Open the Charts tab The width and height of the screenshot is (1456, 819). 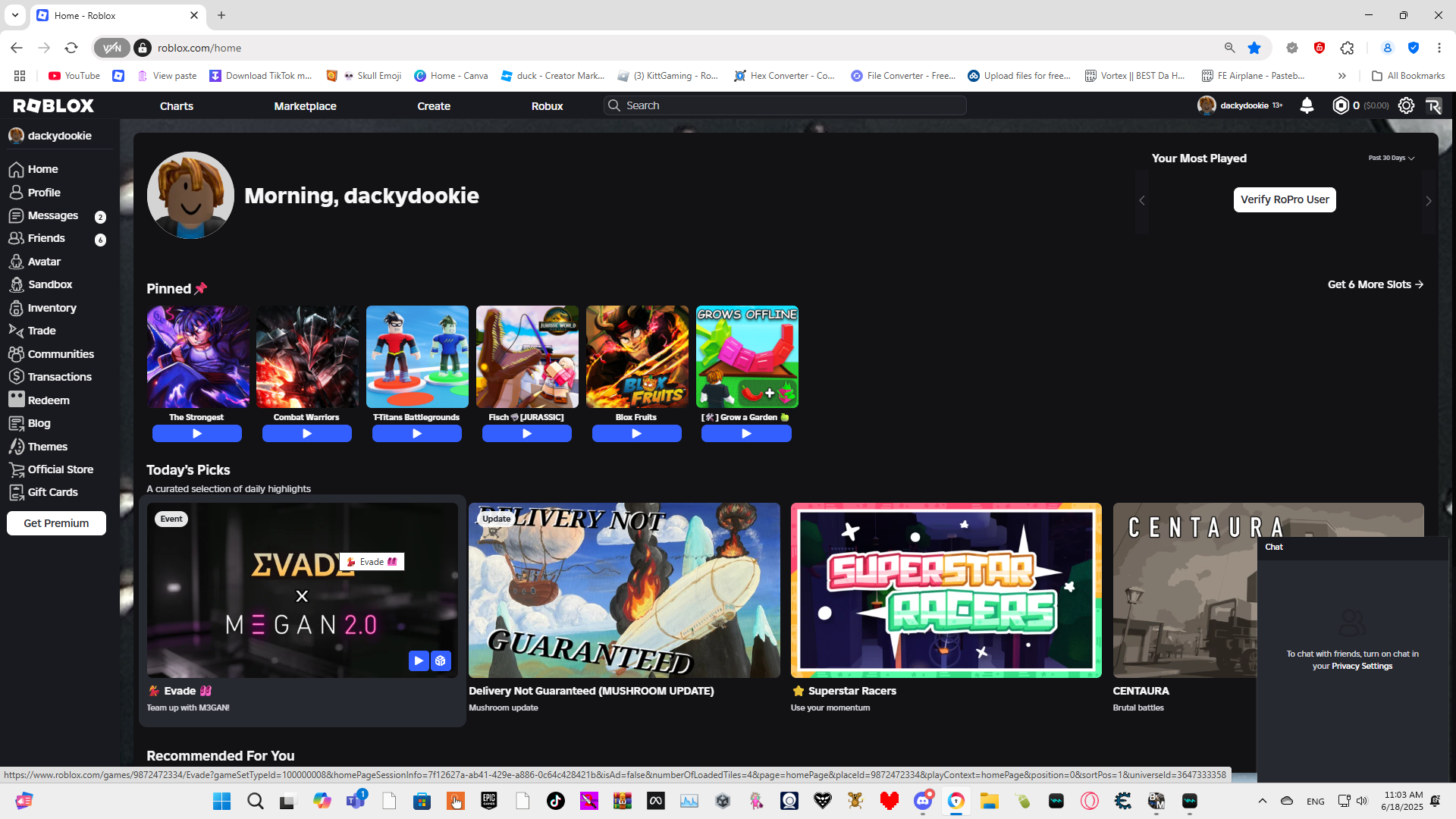pos(177,106)
